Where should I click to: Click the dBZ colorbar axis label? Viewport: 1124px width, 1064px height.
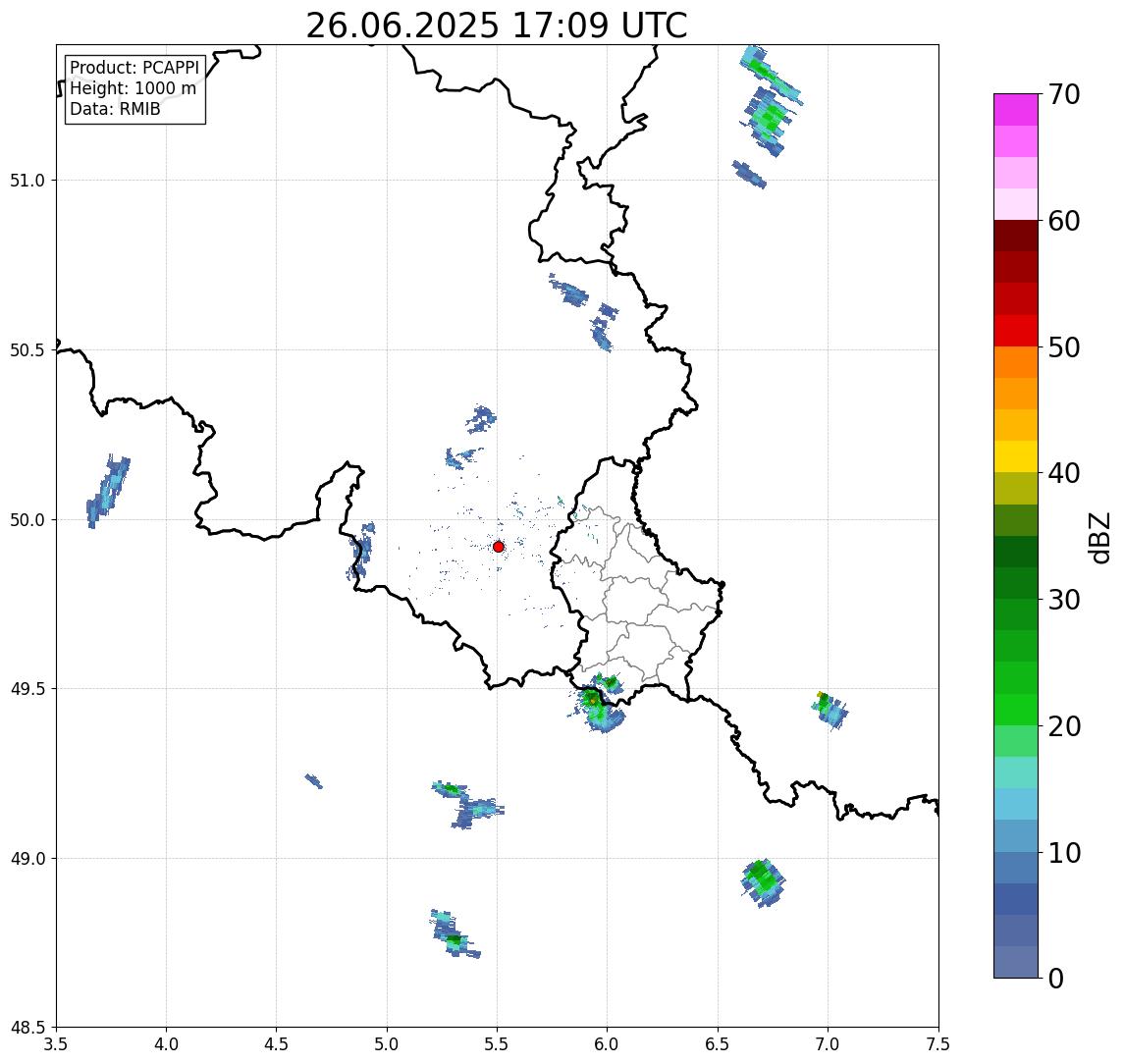1099,537
